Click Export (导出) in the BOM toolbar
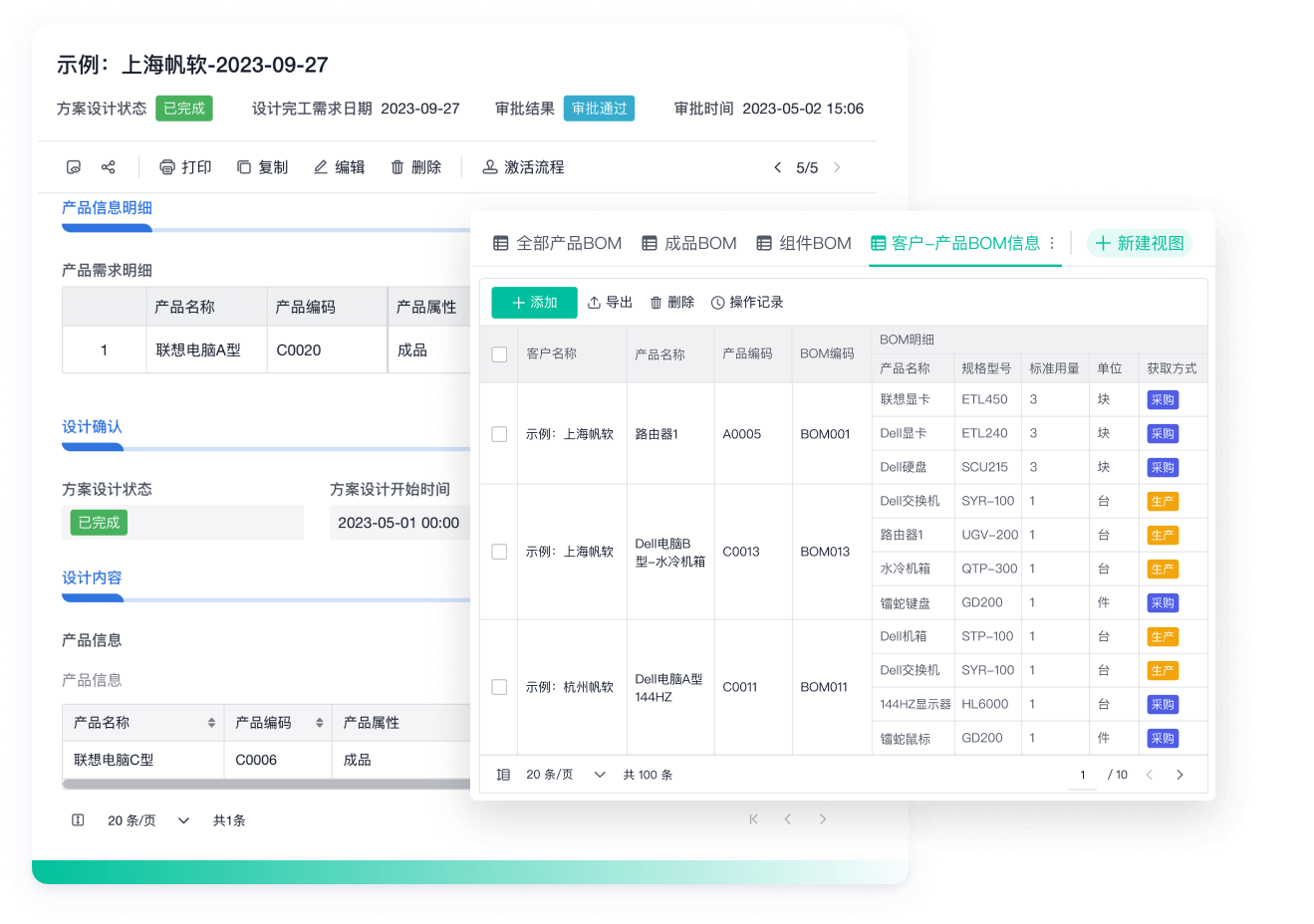Screen dimensions: 1314x924 pyautogui.click(x=610, y=303)
